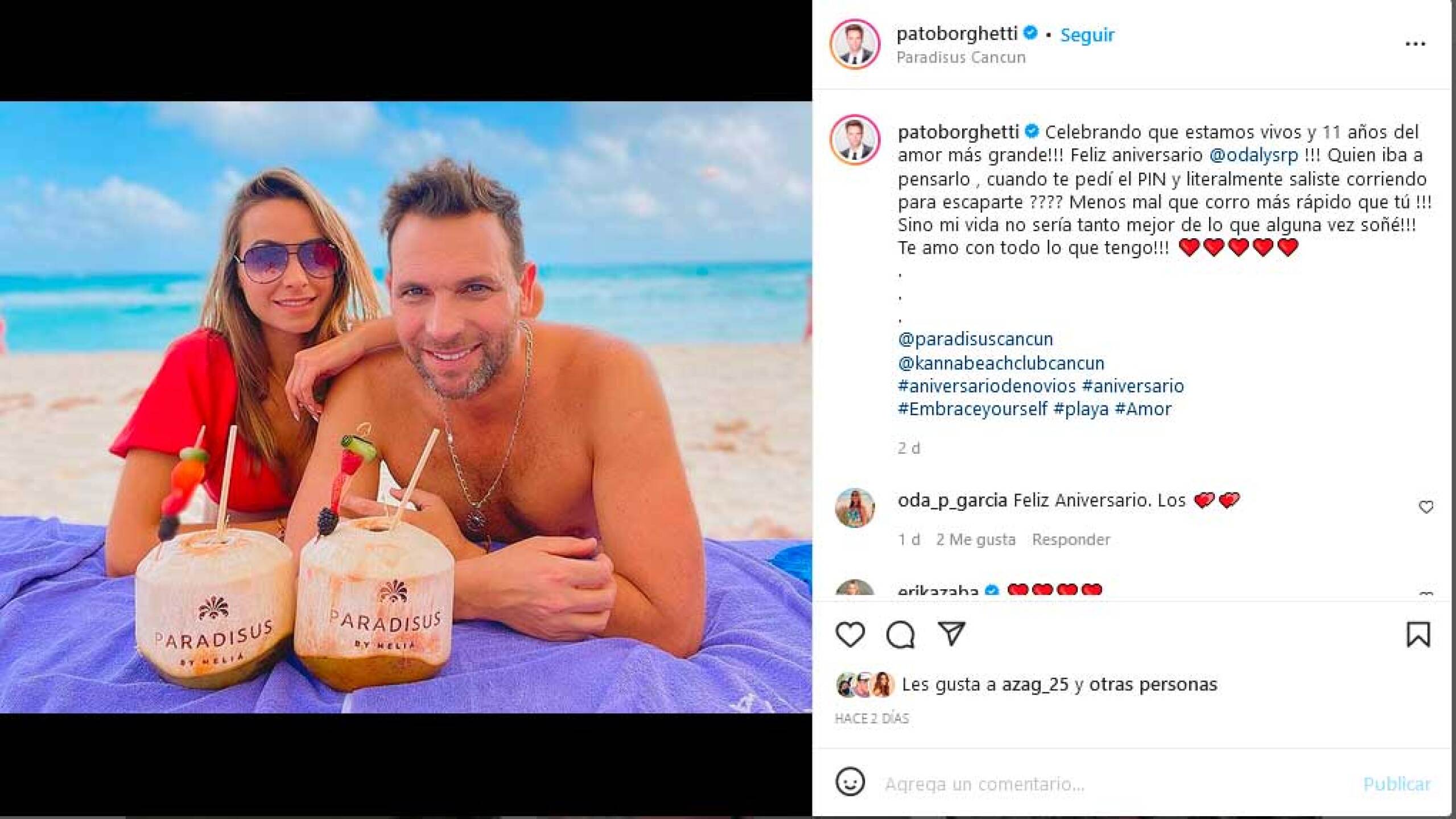Like oda_p_garcia's comment heart
1456x819 pixels.
tap(1426, 506)
